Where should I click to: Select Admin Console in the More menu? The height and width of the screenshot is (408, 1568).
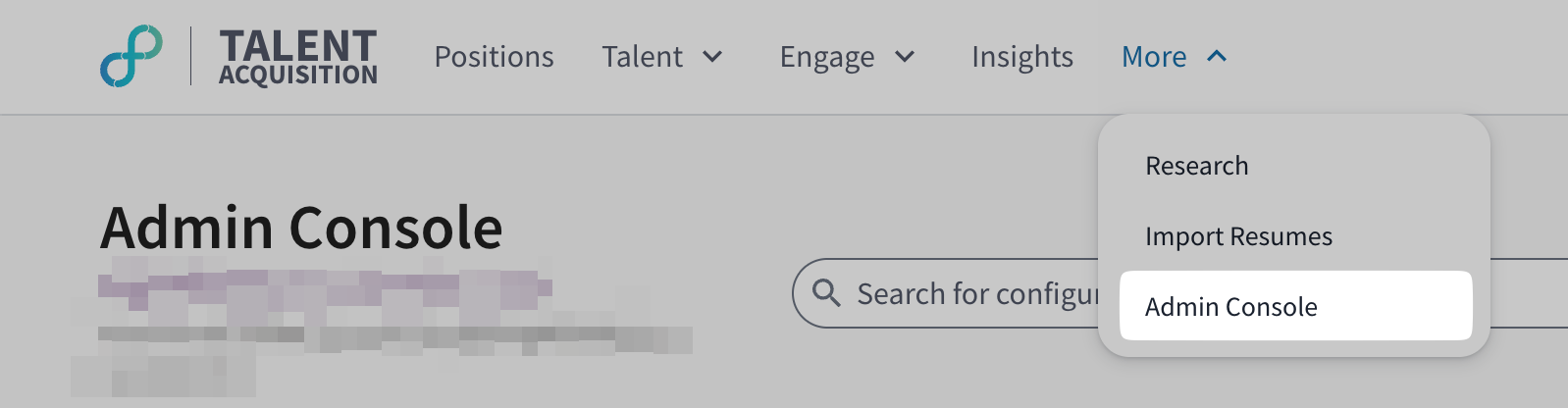pos(1230,307)
